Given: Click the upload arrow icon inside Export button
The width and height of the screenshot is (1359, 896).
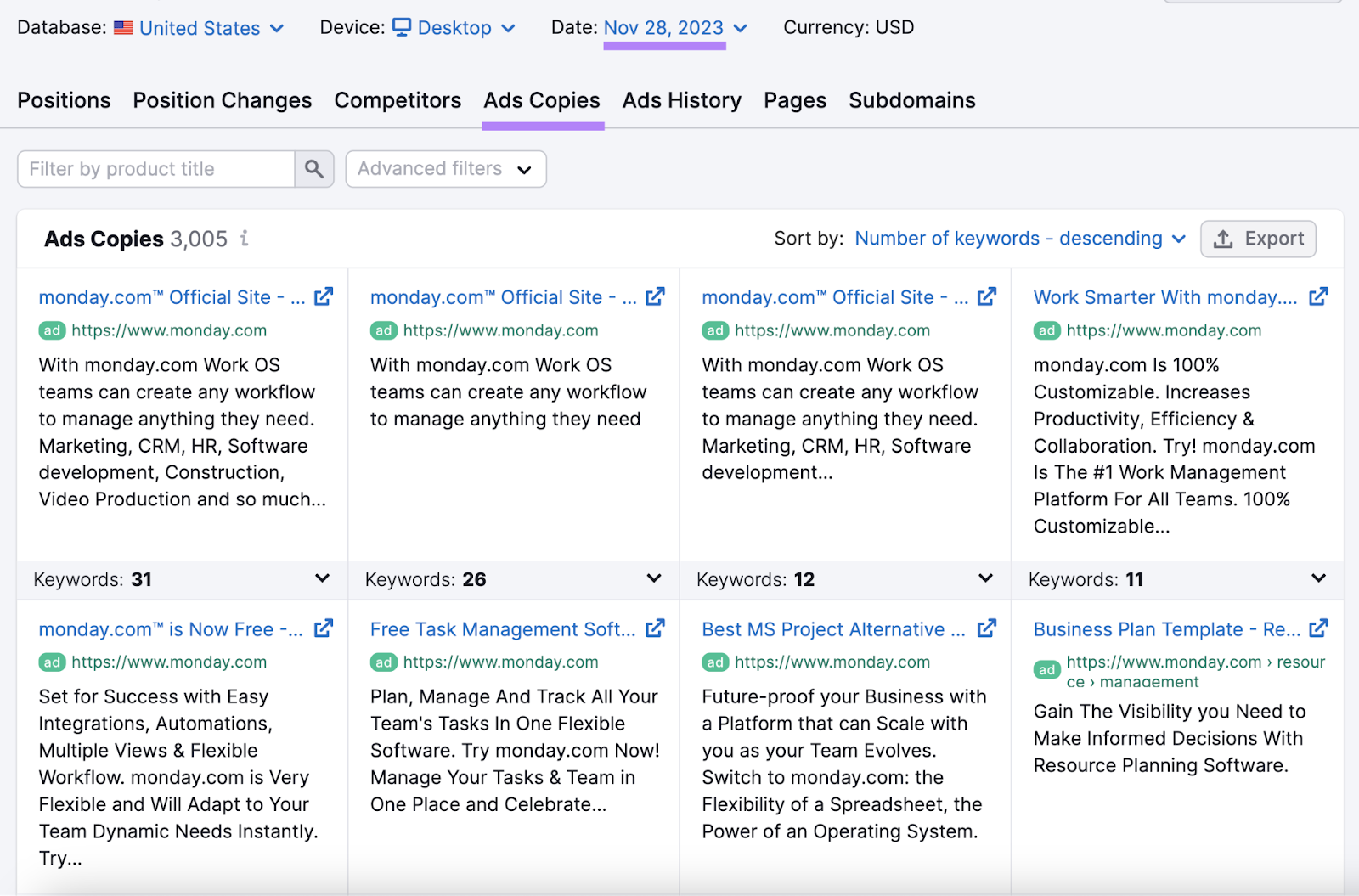Looking at the screenshot, I should 1223,239.
